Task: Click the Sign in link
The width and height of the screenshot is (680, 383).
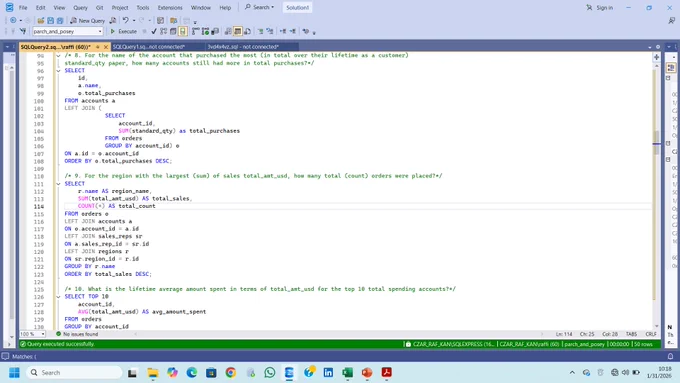Action: (x=600, y=7)
